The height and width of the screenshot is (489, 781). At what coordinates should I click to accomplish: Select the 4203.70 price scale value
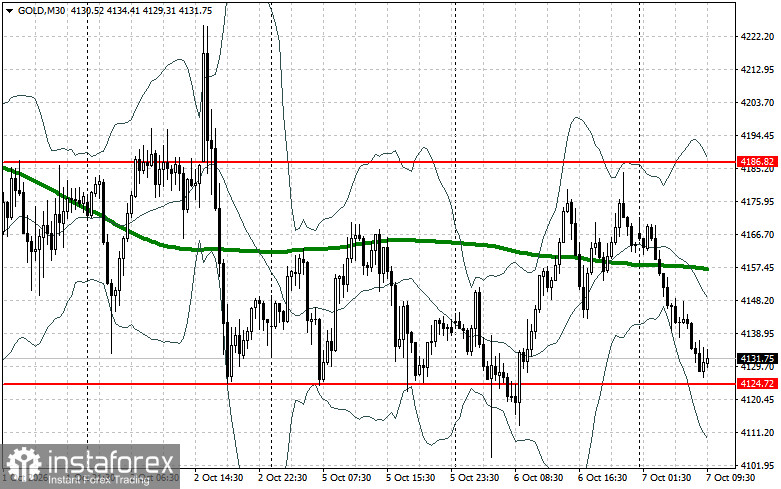coord(758,103)
